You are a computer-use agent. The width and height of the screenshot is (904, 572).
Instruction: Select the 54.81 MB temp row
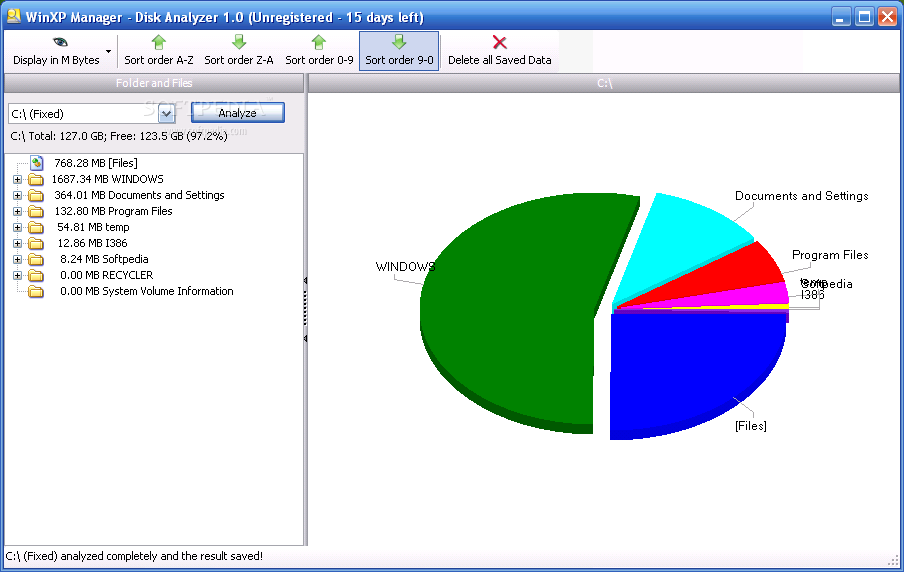[93, 228]
